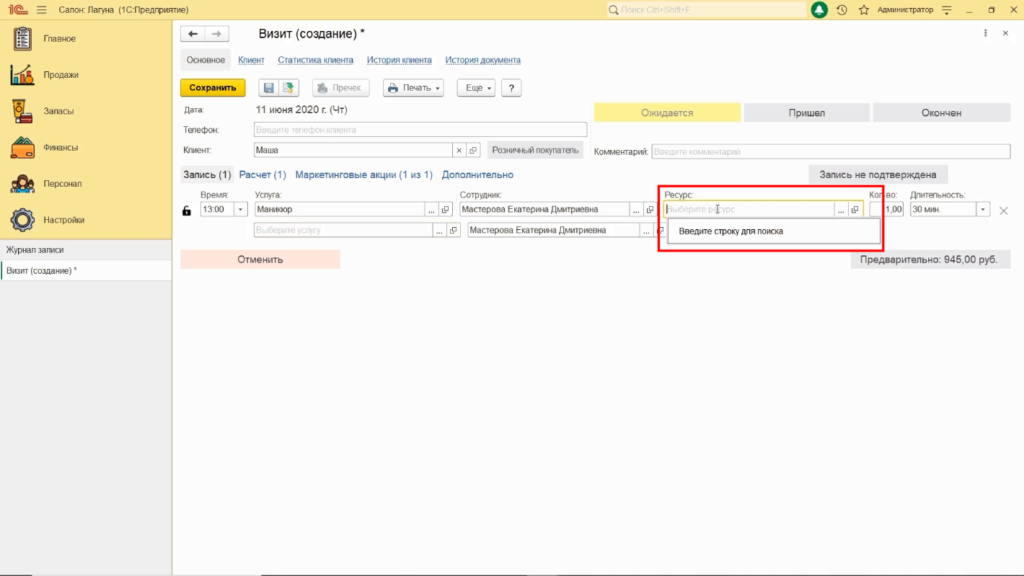
Task: Go back with the left arrow
Action: click(193, 34)
